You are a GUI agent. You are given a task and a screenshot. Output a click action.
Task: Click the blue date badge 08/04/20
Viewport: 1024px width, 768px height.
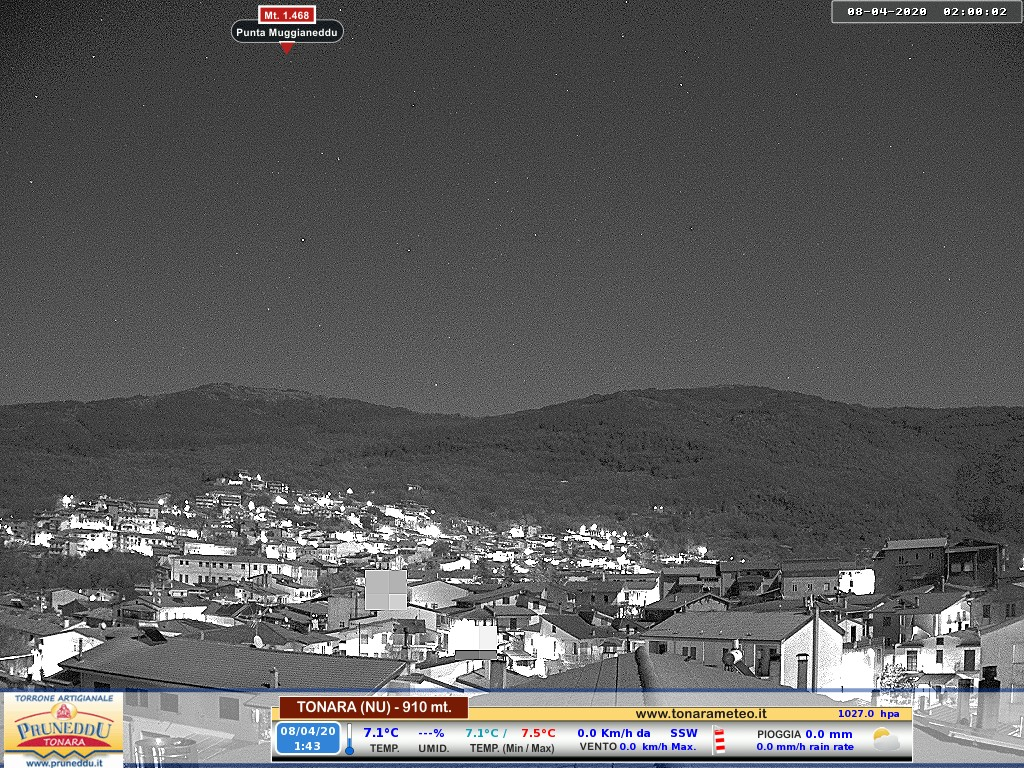308,738
